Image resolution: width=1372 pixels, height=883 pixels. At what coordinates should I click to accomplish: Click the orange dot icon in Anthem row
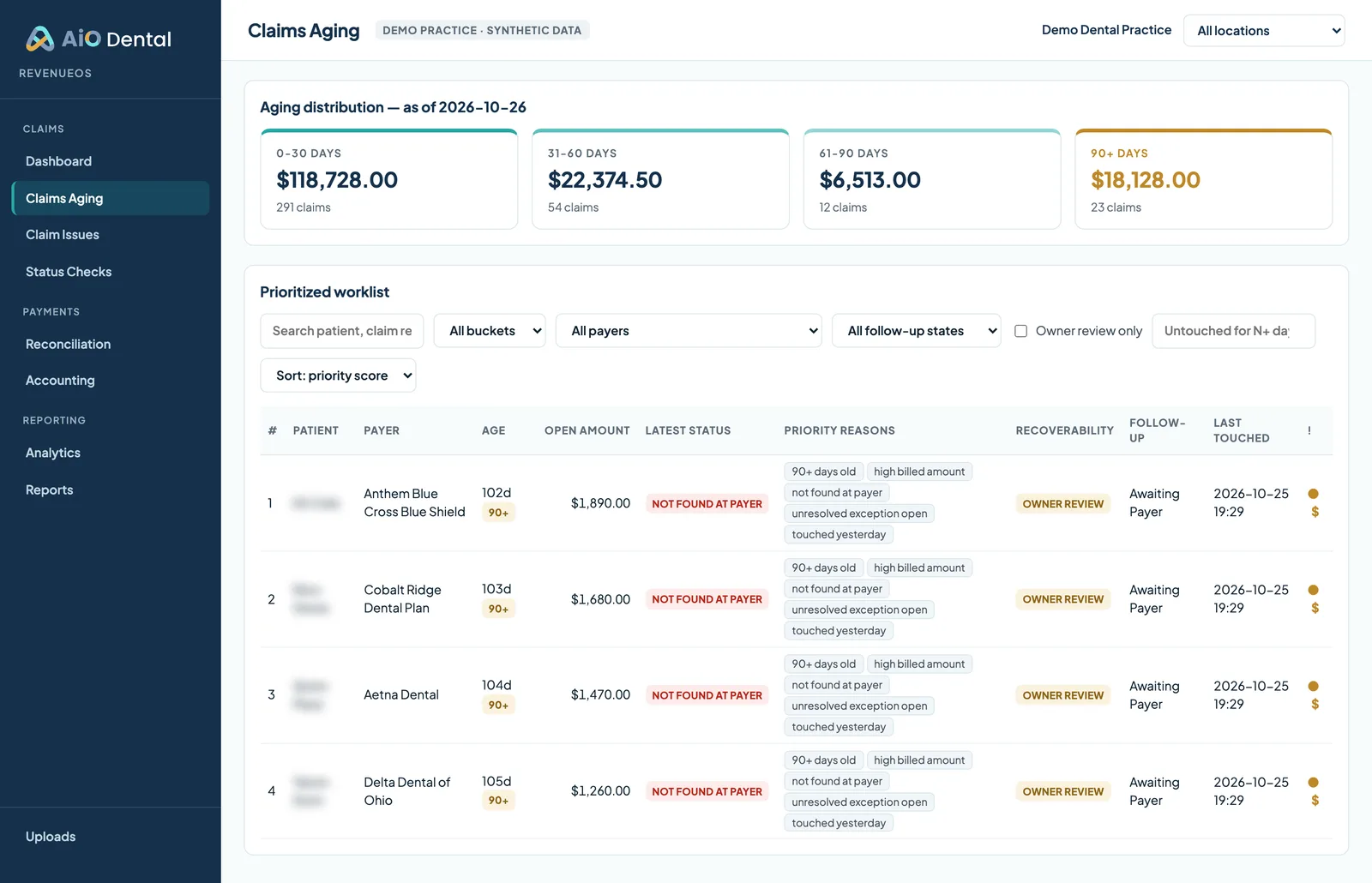click(1313, 494)
